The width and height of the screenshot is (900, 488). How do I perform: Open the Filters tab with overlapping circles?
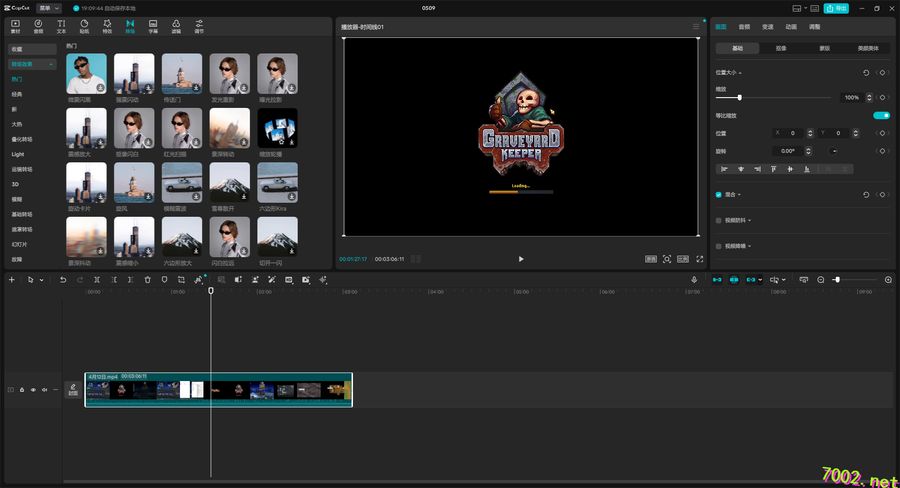(176, 26)
